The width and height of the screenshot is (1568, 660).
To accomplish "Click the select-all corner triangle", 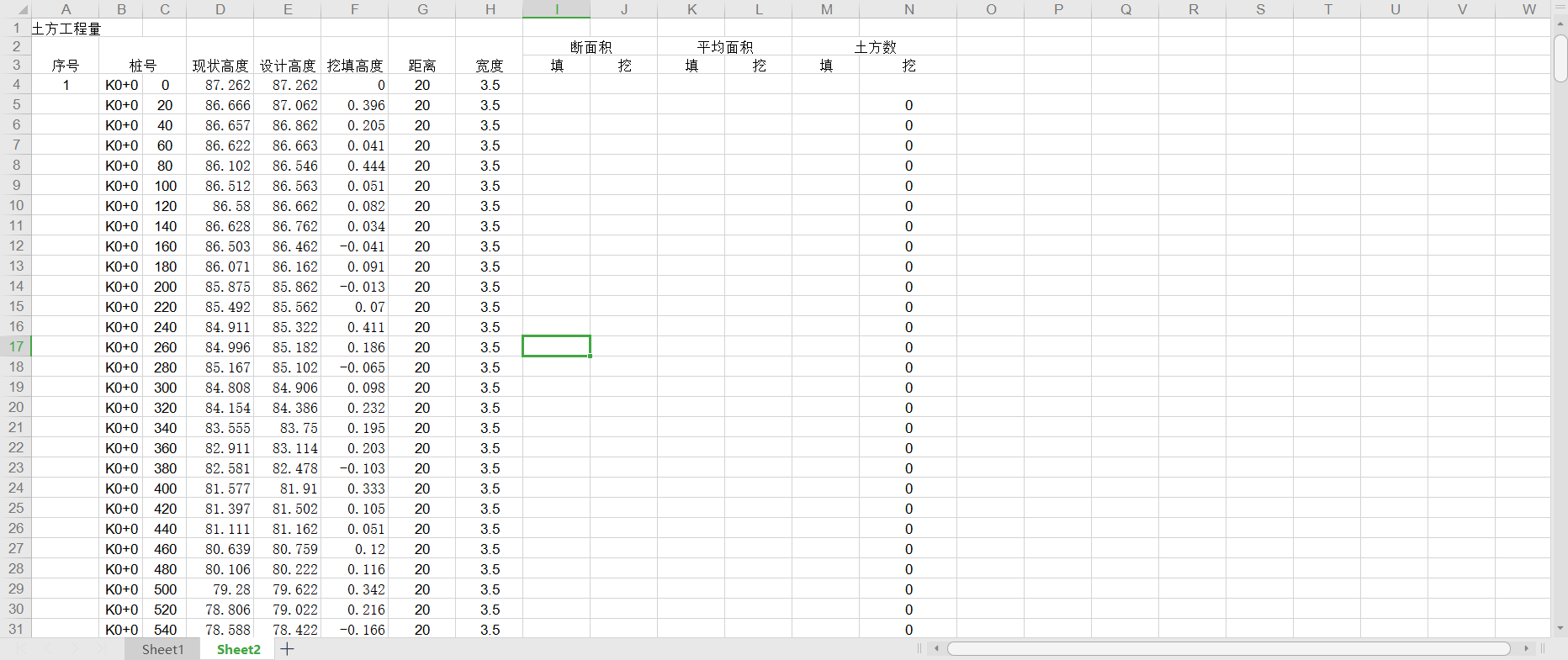I will pyautogui.click(x=23, y=10).
